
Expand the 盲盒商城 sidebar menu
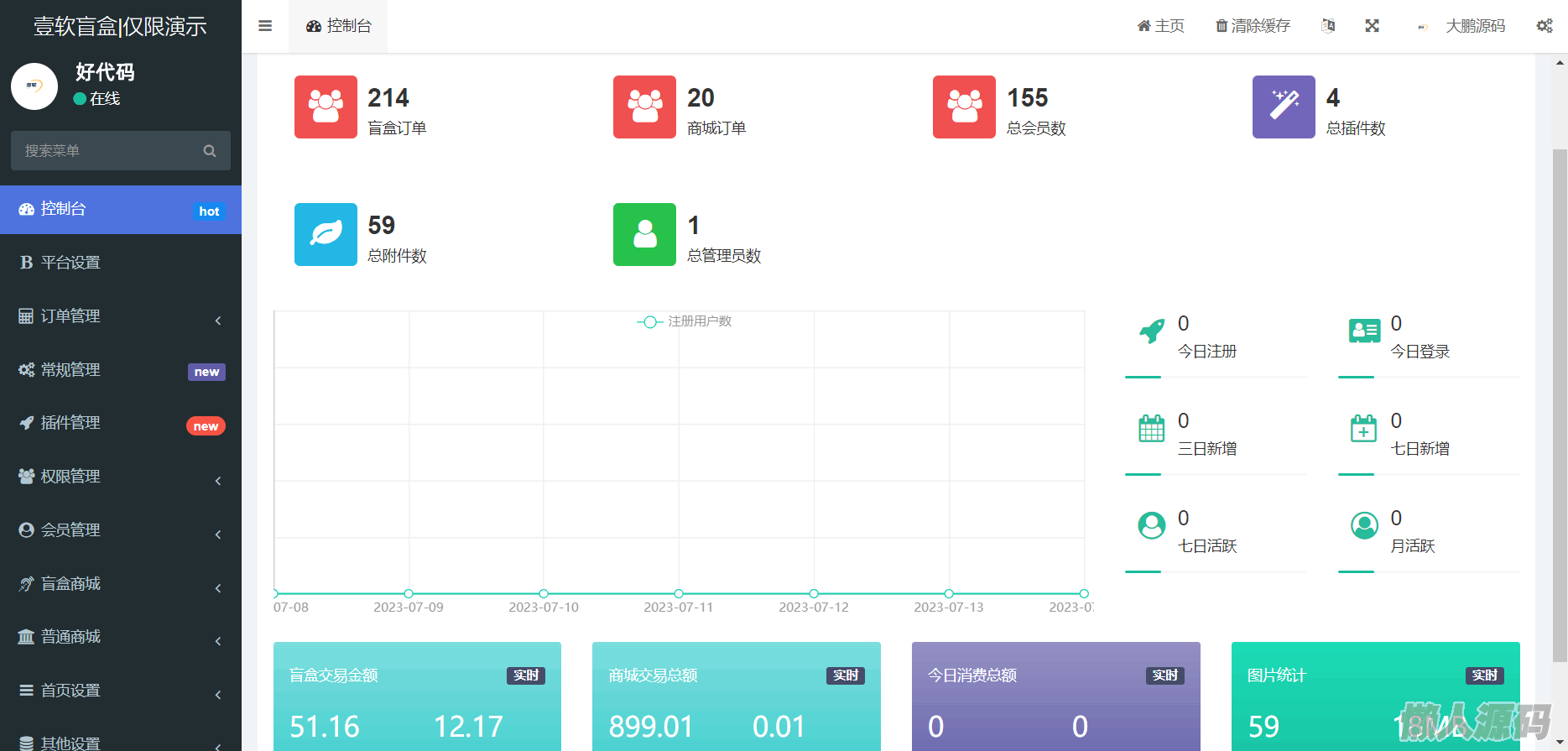(120, 584)
